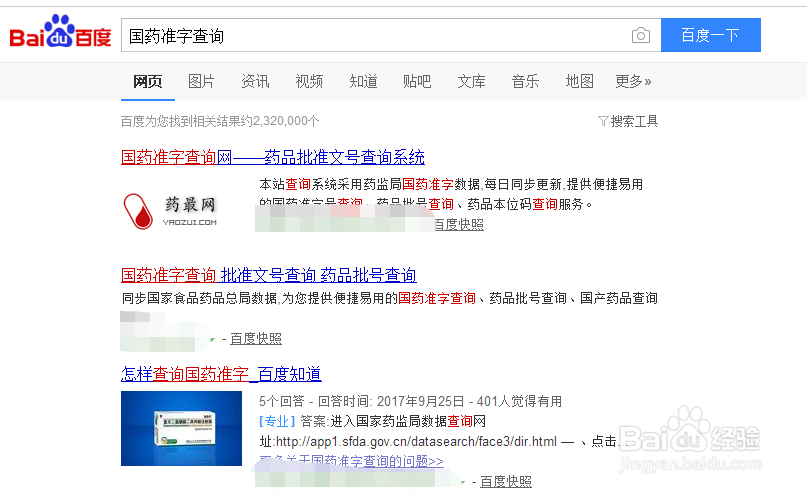
Task: Select the 网页 tab
Action: click(148, 81)
